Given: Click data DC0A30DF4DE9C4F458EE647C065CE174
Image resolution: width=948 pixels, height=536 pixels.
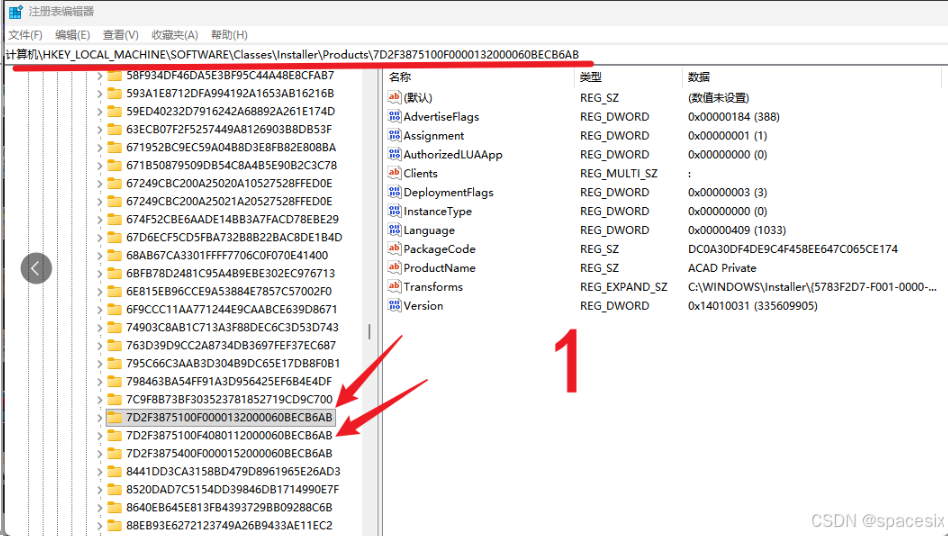Looking at the screenshot, I should pyautogui.click(x=793, y=249).
